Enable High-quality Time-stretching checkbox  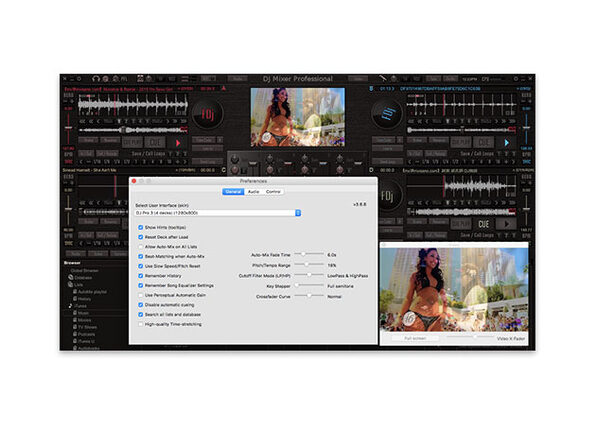pyautogui.click(x=141, y=324)
